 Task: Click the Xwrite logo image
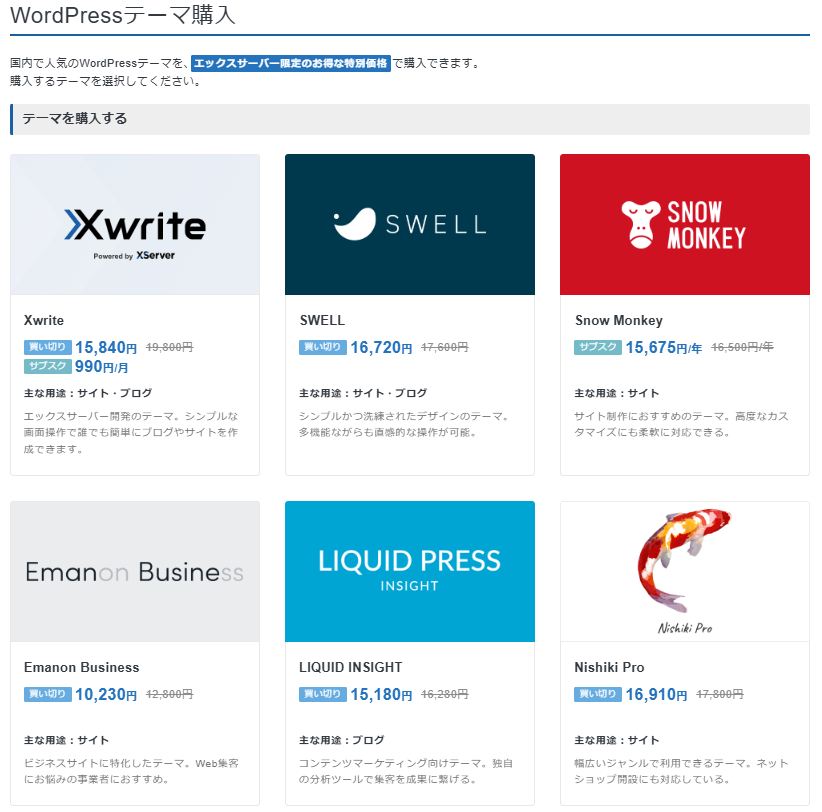point(135,224)
